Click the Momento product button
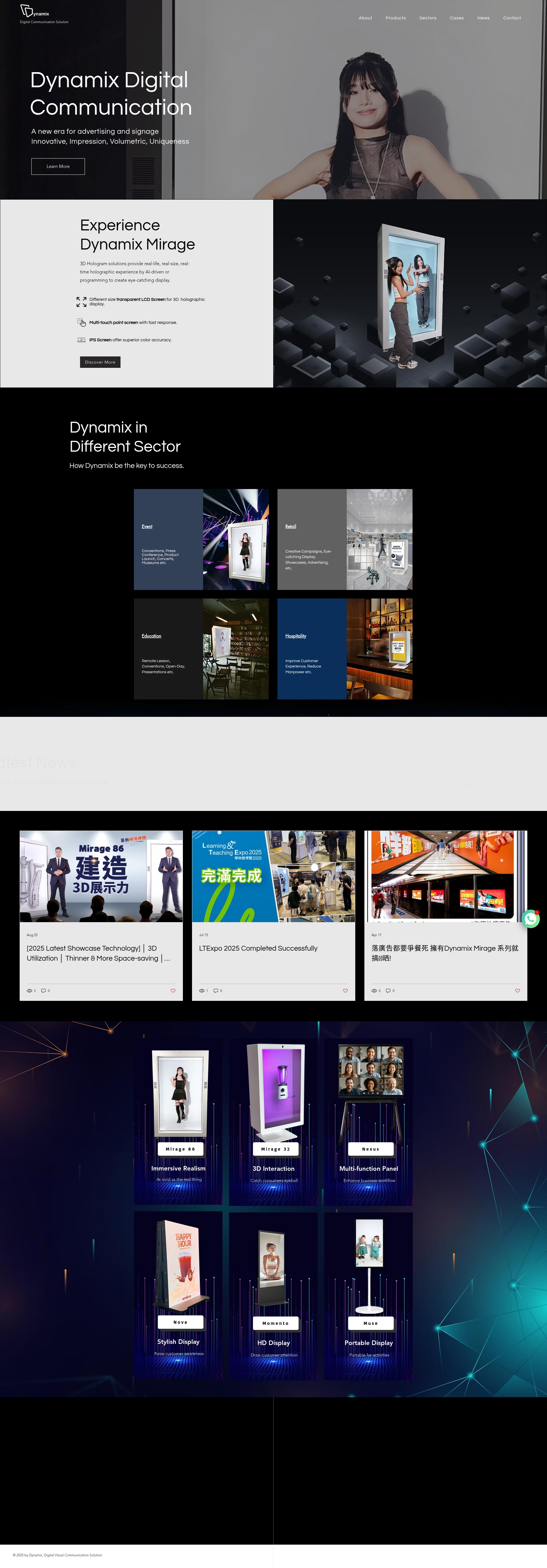This screenshot has width=547, height=1568. (275, 1323)
